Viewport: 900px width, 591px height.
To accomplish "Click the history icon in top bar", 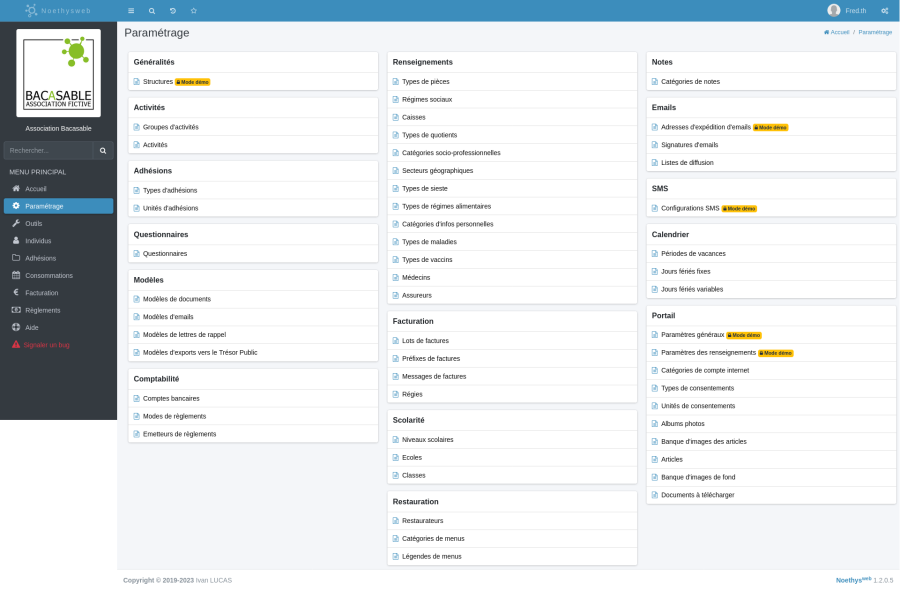I will [x=173, y=10].
